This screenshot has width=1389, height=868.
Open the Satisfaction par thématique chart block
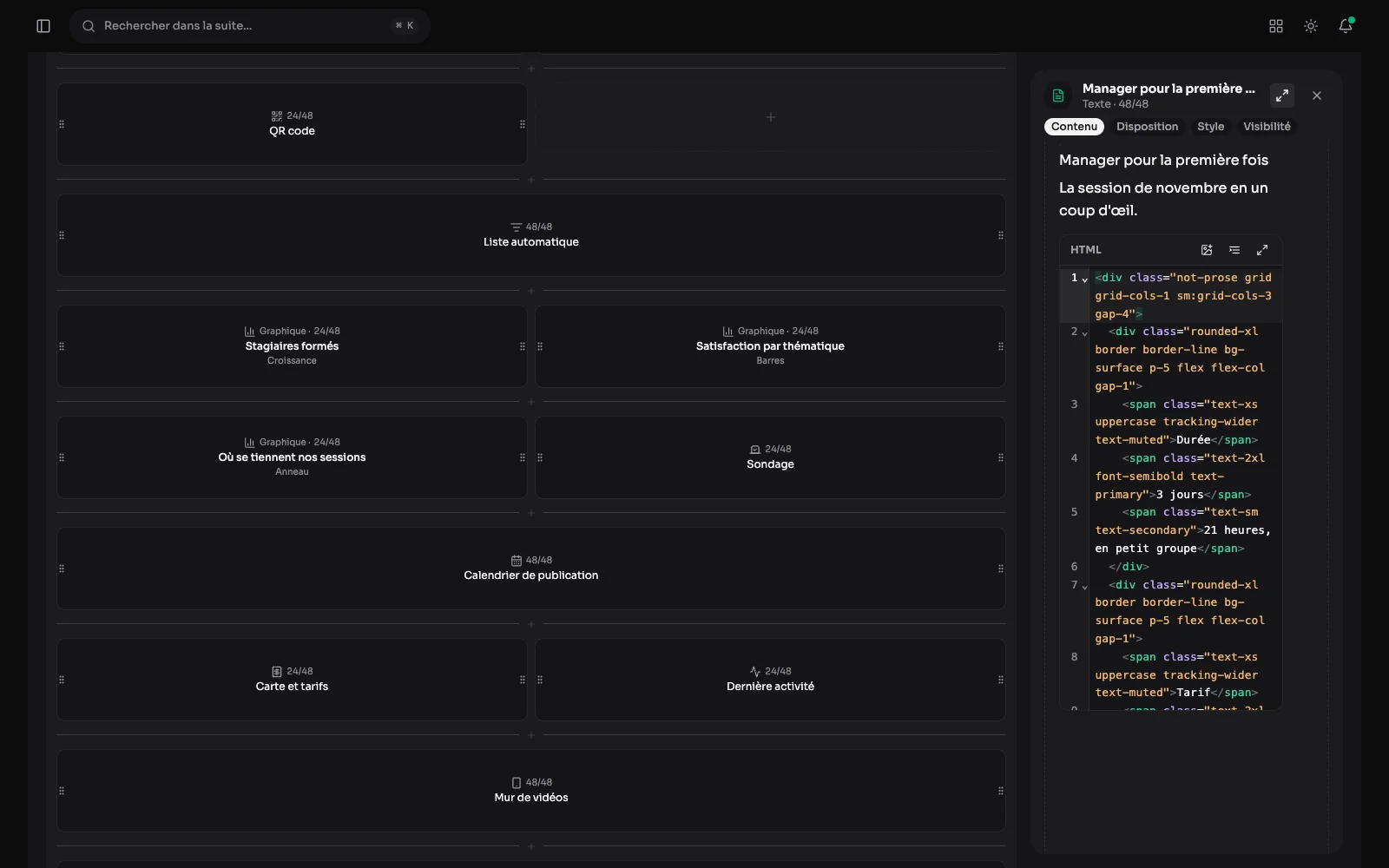(770, 346)
